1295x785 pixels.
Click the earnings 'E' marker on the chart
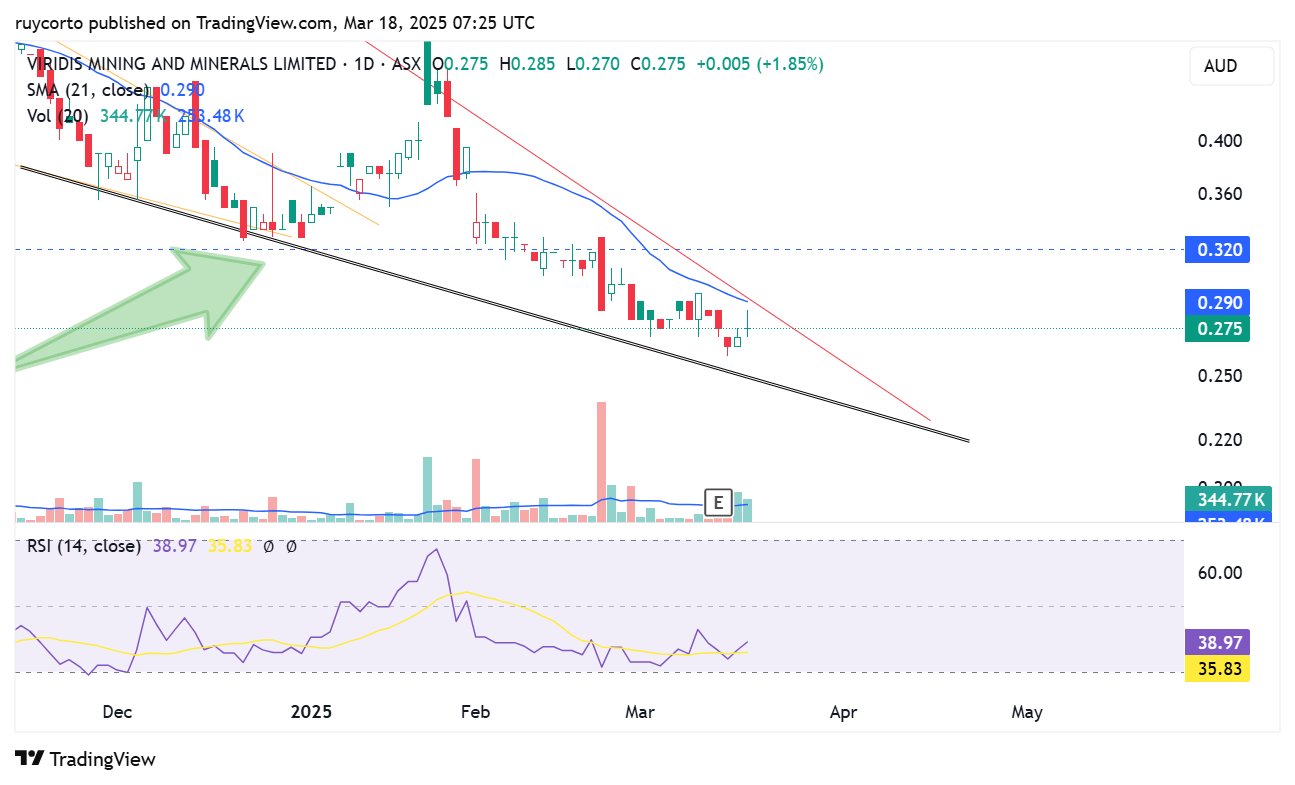click(x=718, y=503)
